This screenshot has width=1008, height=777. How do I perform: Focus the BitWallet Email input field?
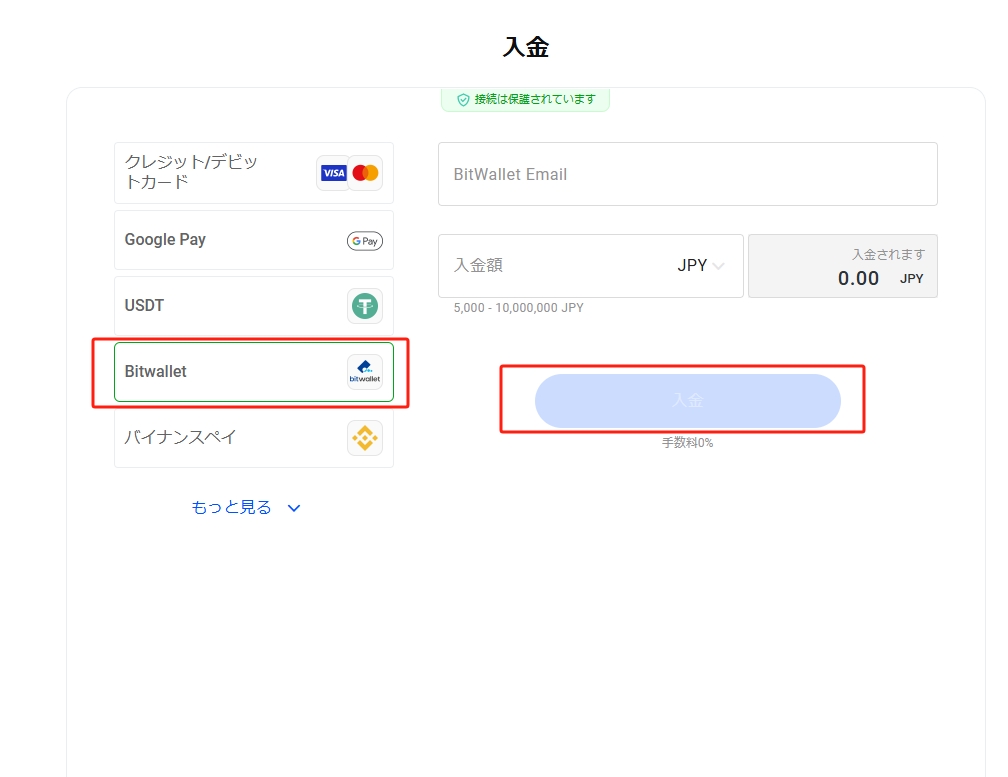point(687,174)
